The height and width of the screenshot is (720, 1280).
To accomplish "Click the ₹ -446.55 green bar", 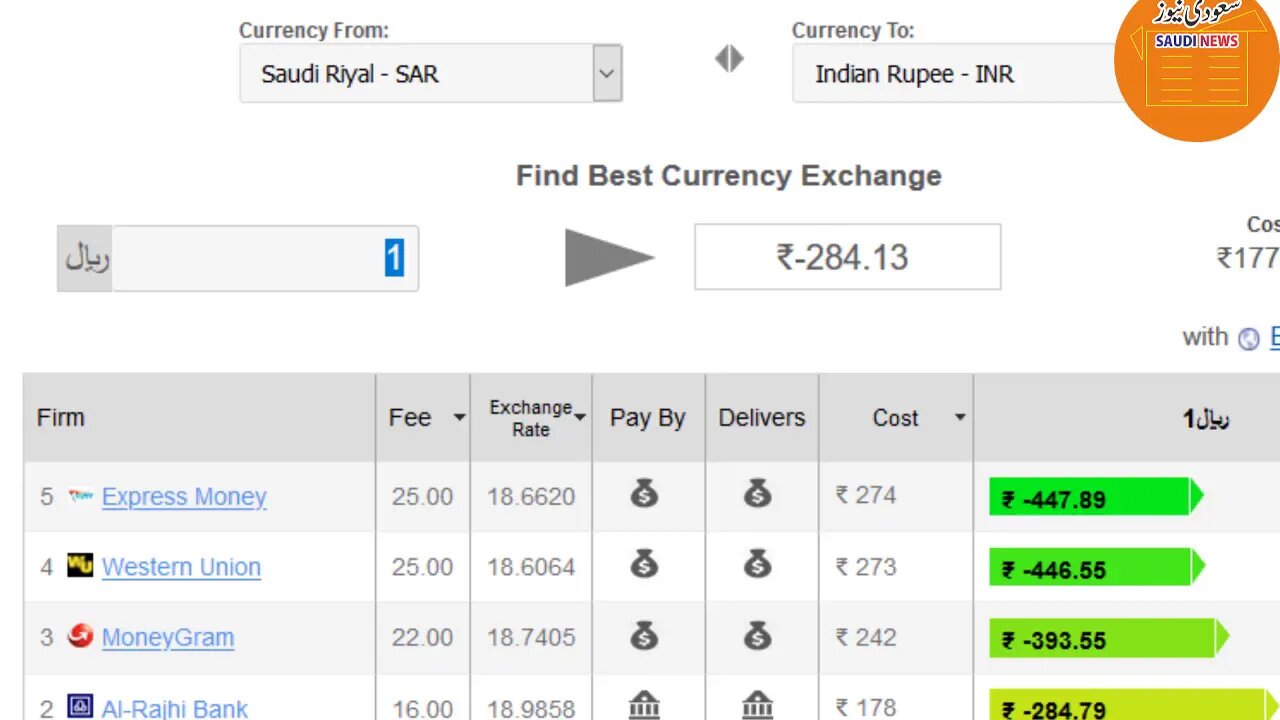I will 1097,568.
